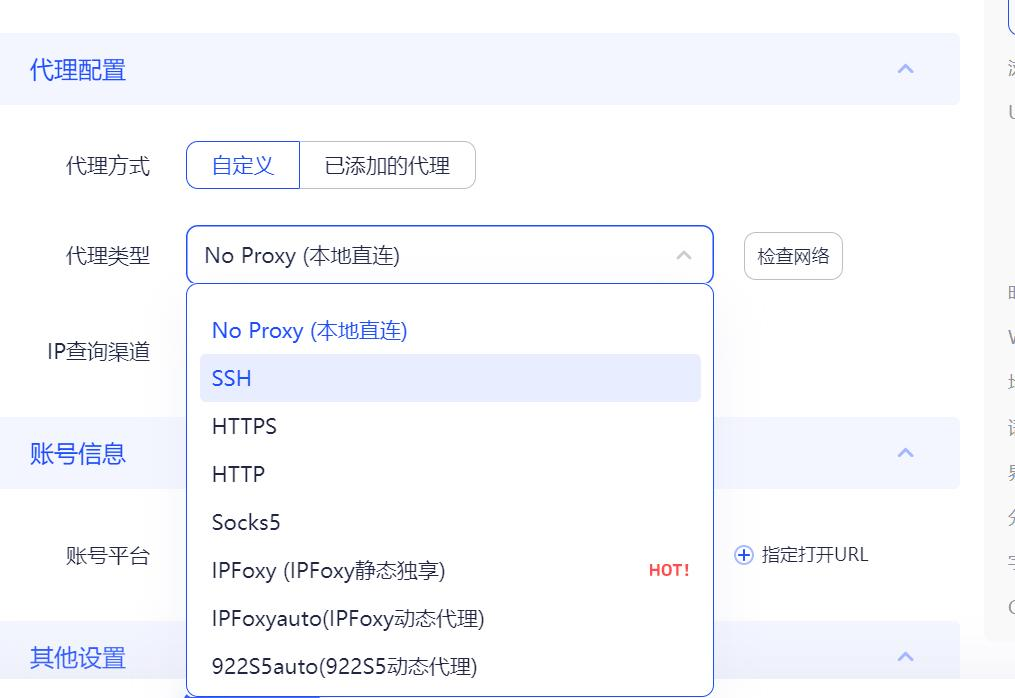The image size is (1015, 698).
Task: Switch to 已添加的代理 proxy mode
Action: (x=387, y=165)
